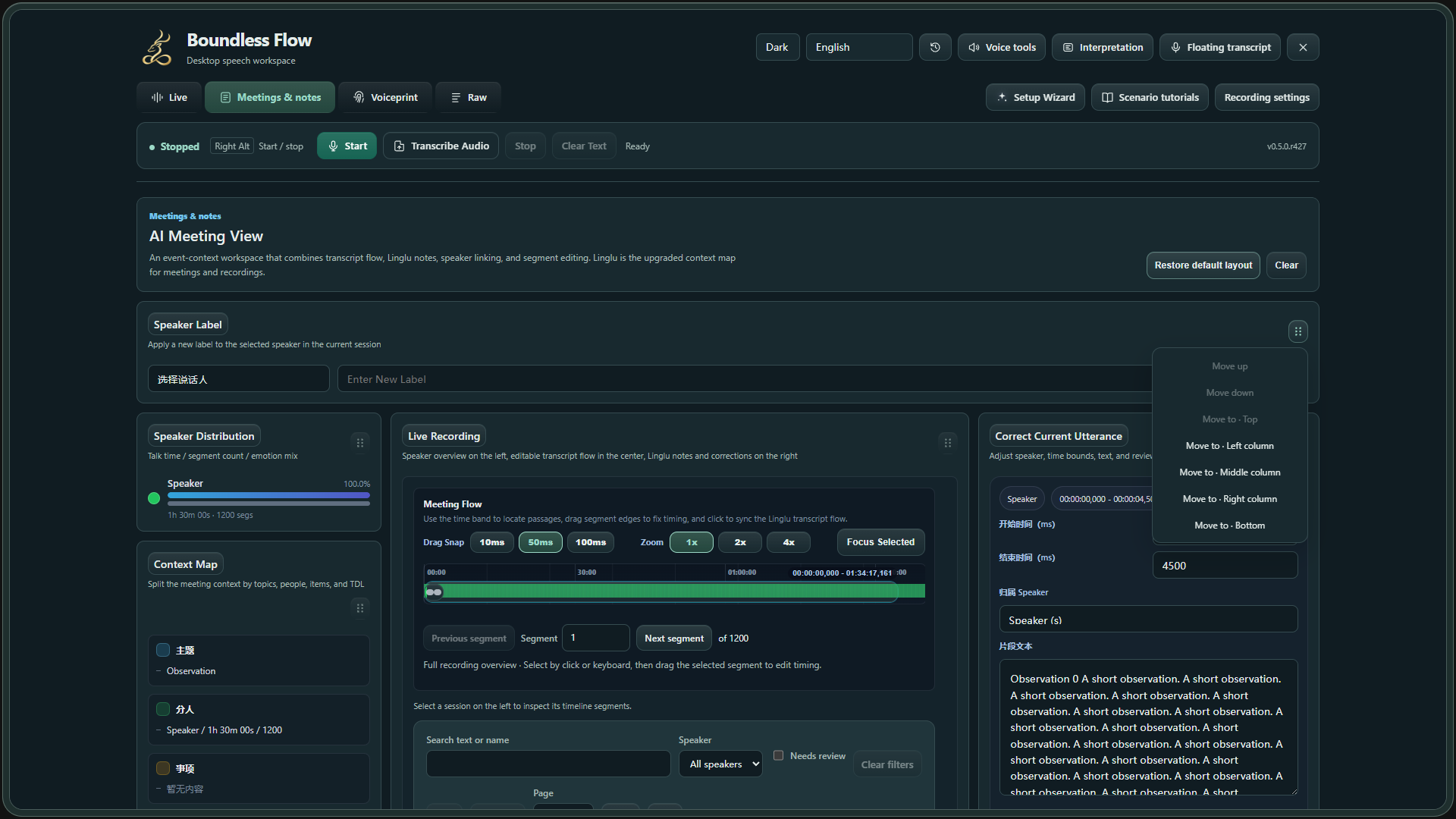
Task: Click Transcribe Audio
Action: tap(441, 146)
